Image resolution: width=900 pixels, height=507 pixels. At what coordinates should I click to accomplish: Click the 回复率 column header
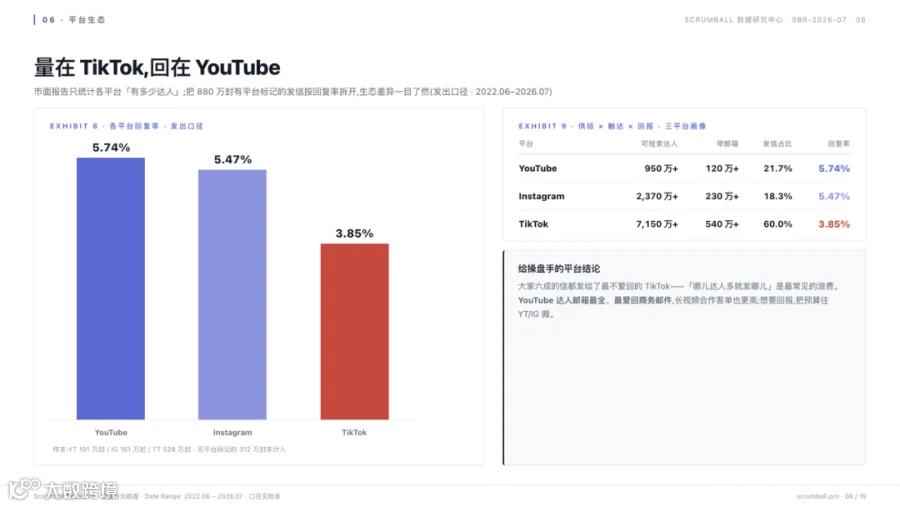839,144
